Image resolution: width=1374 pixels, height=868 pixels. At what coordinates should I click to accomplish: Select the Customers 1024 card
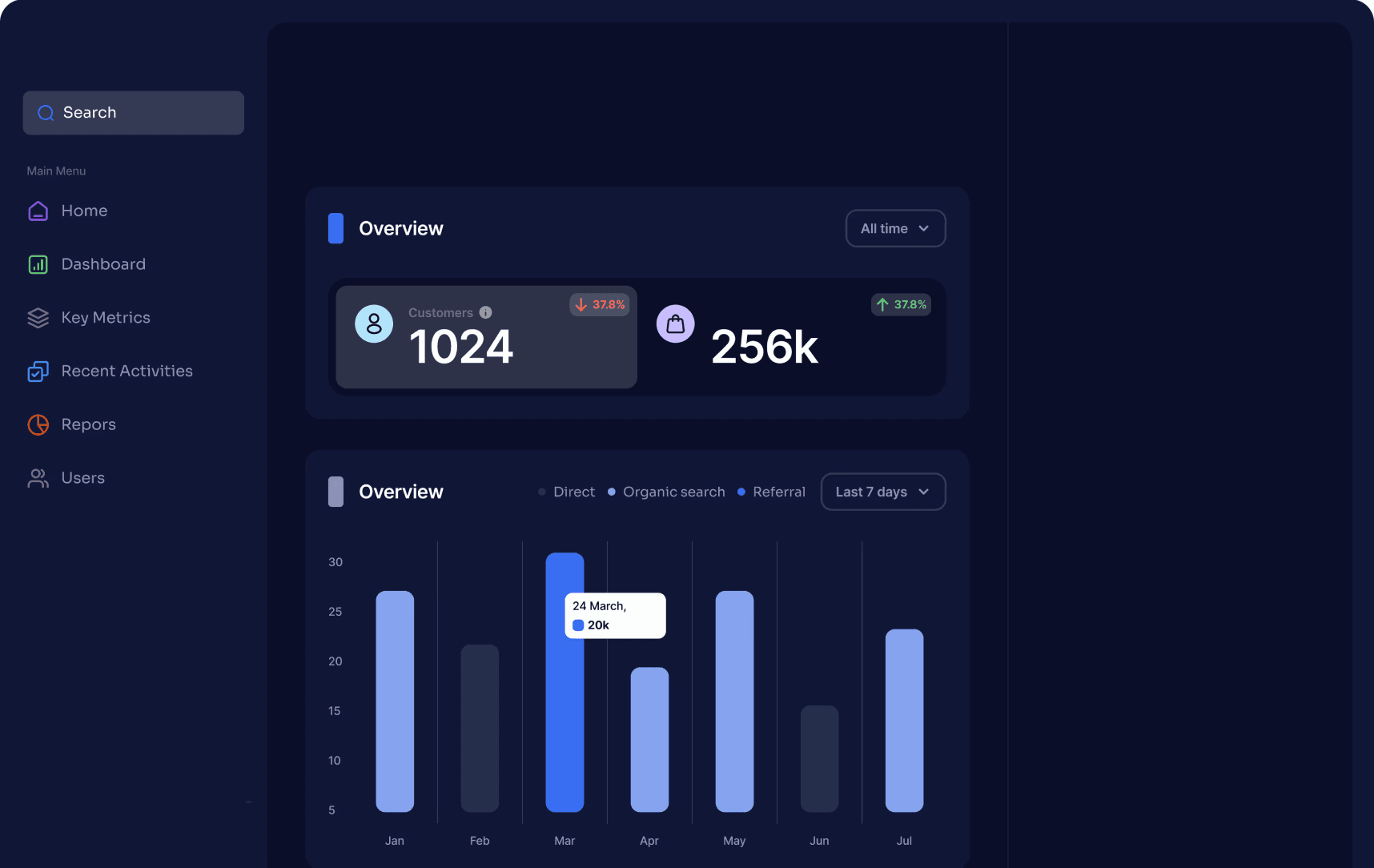(486, 337)
